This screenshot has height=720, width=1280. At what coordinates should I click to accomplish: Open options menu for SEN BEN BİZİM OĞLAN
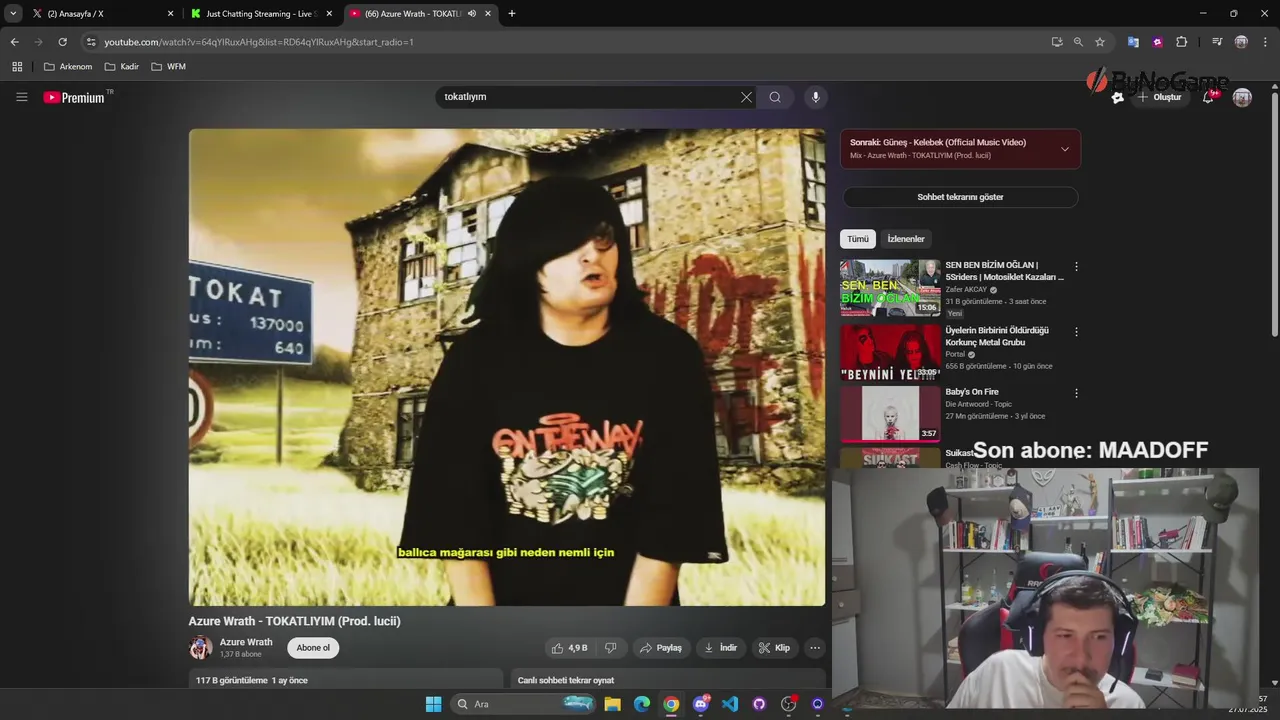tap(1076, 267)
